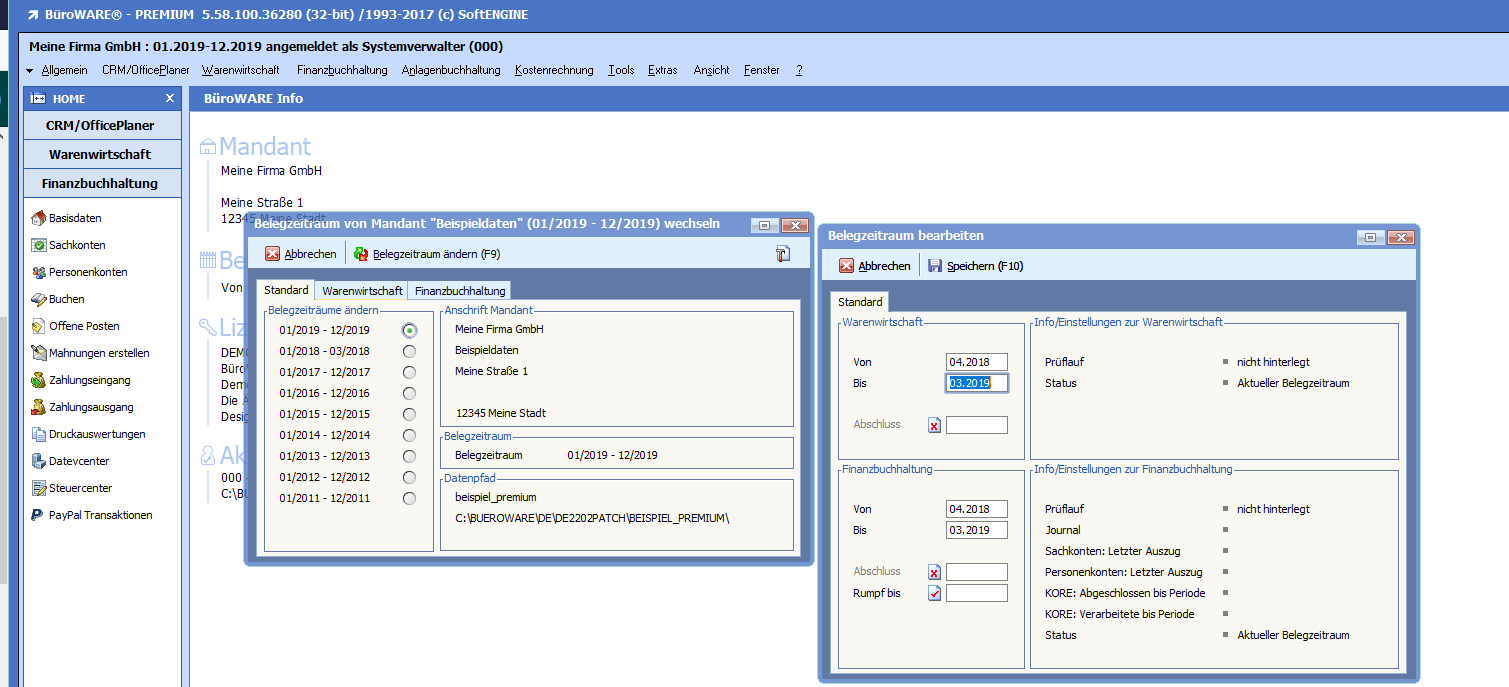Open the Kostenrechnung menu

point(554,70)
